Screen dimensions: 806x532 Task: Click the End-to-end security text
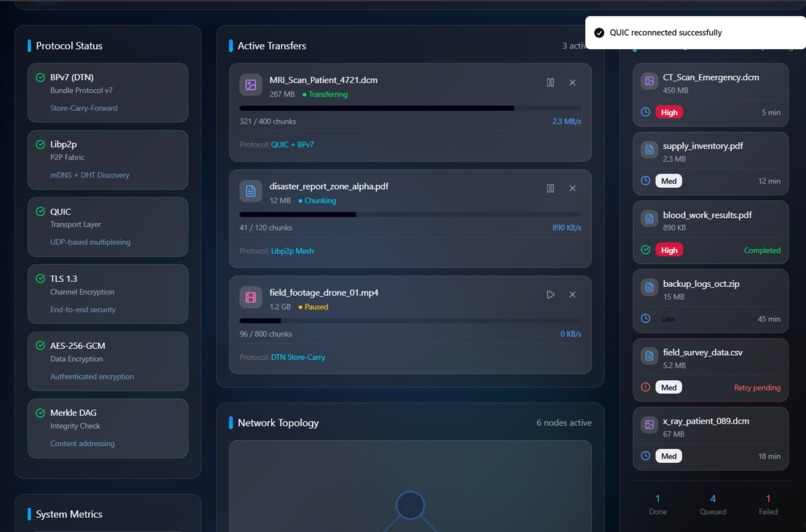(83, 309)
